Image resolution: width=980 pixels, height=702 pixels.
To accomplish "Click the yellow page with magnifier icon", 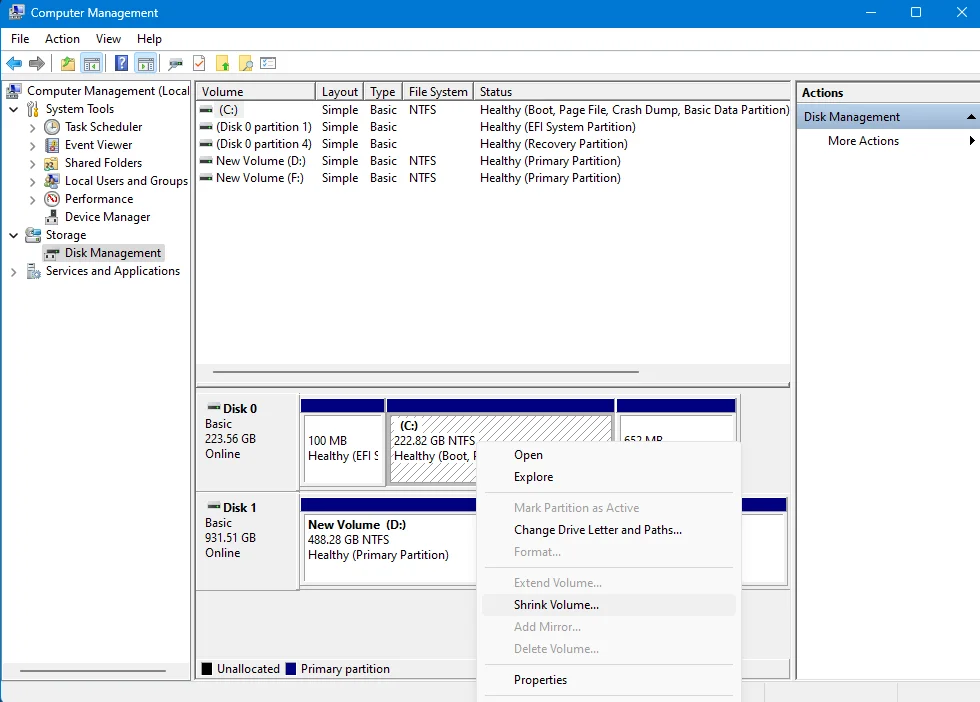I will pos(246,63).
